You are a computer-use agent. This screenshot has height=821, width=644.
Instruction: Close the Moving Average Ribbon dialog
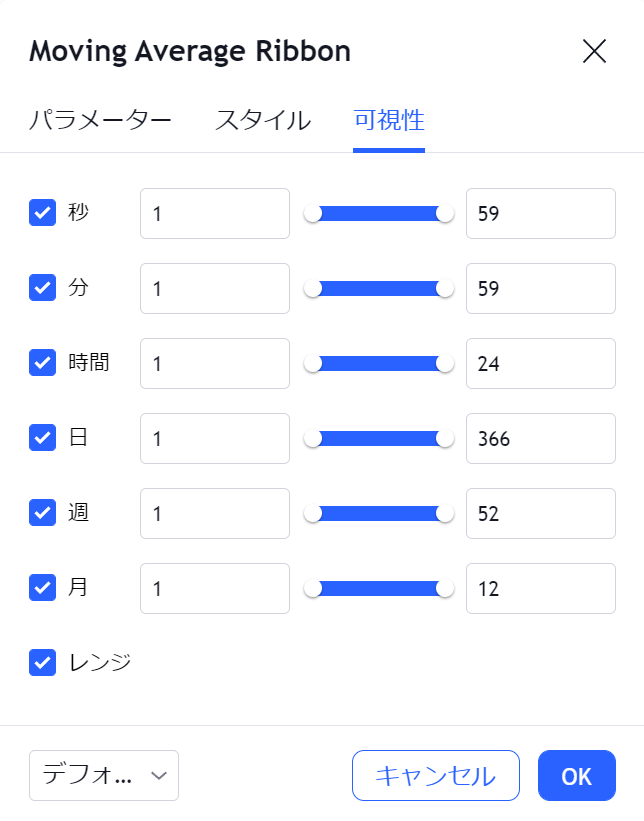(594, 52)
